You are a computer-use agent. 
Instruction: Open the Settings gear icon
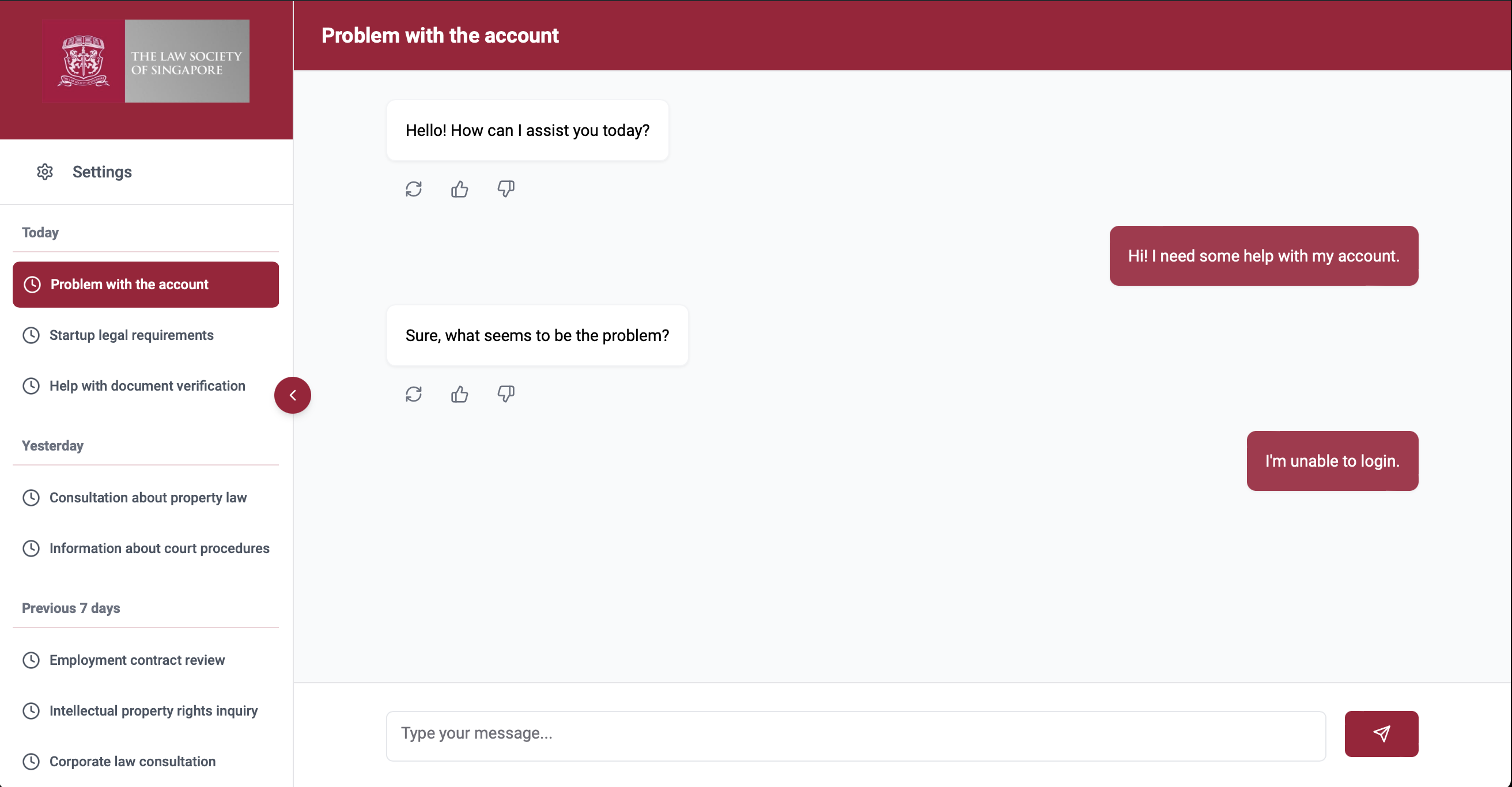pos(45,171)
